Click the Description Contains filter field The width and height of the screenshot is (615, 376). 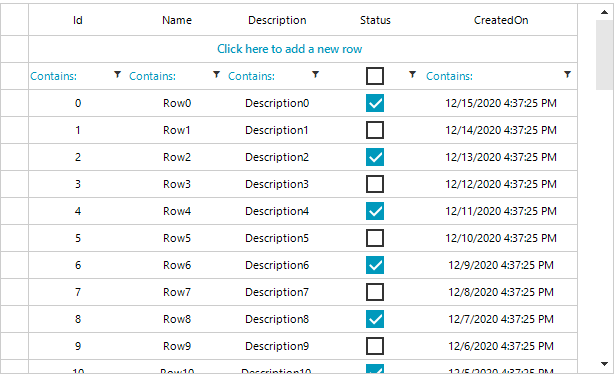coord(269,76)
